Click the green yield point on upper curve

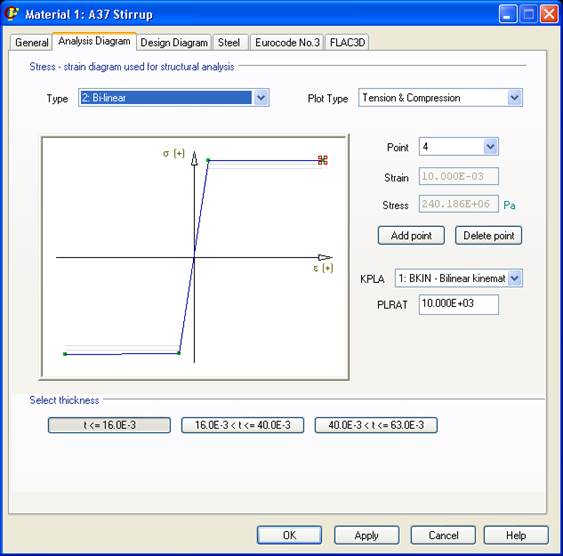click(208, 160)
